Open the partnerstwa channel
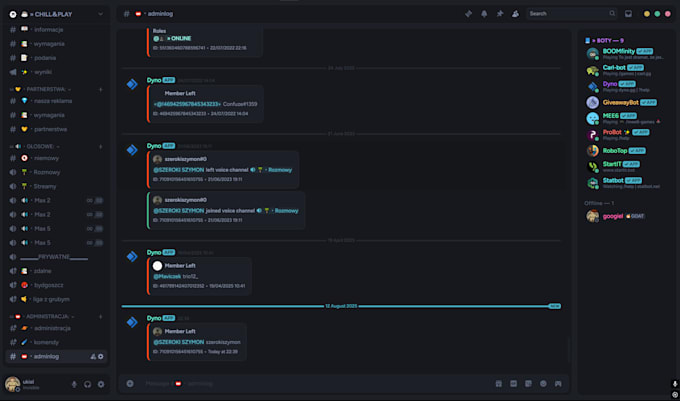Screen dimensions: 680x401 [x=56, y=129]
